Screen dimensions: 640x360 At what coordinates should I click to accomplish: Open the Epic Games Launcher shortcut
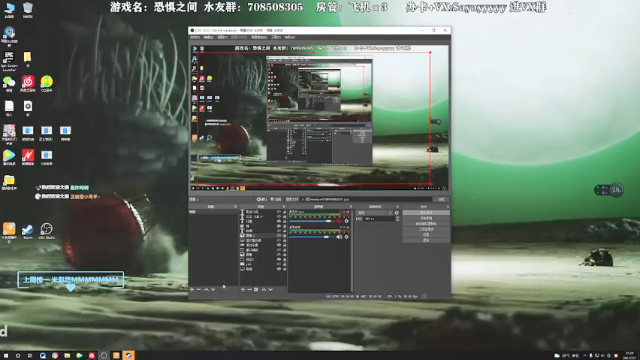9,60
